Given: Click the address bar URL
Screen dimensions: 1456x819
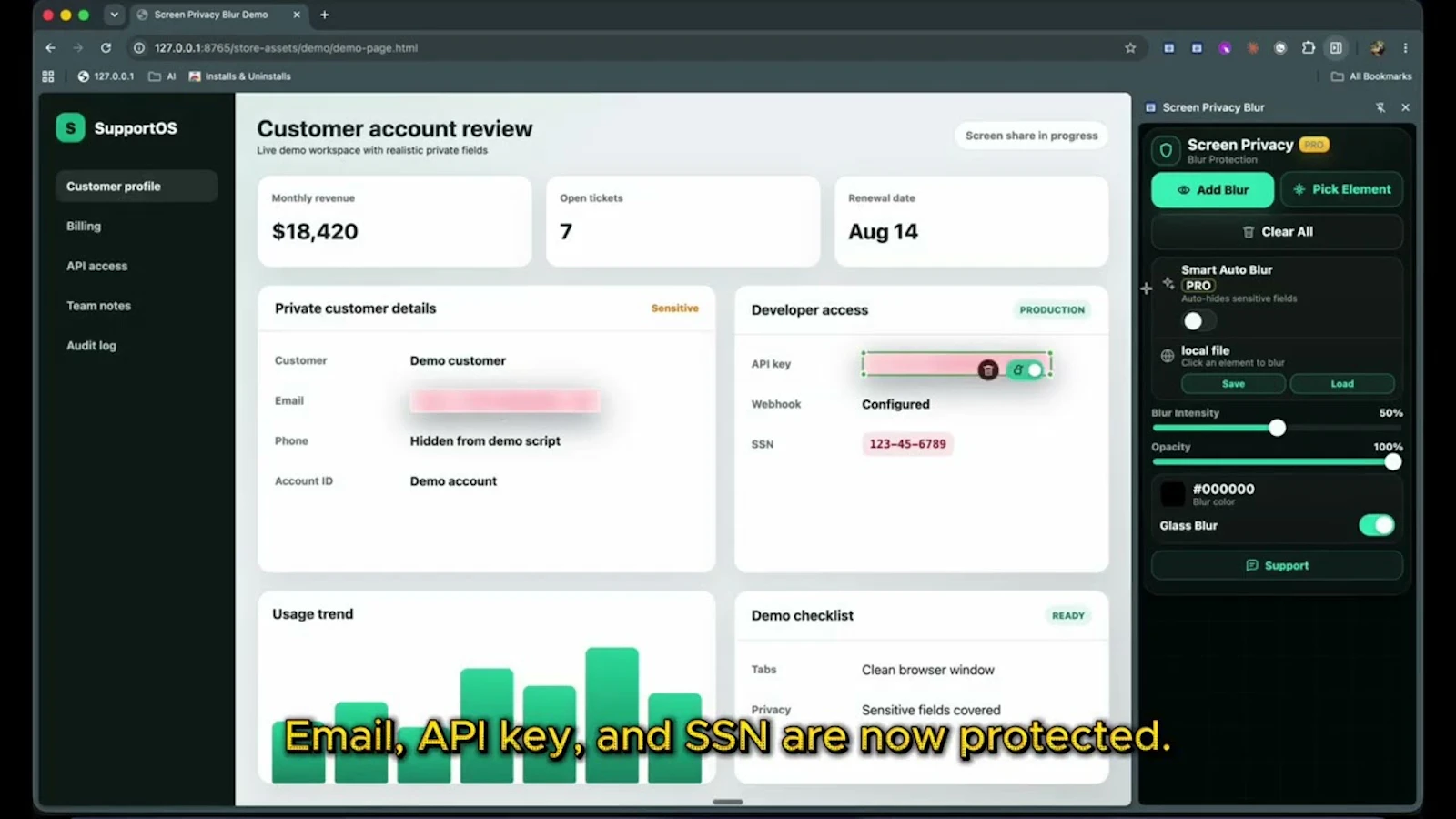Looking at the screenshot, I should point(286,48).
